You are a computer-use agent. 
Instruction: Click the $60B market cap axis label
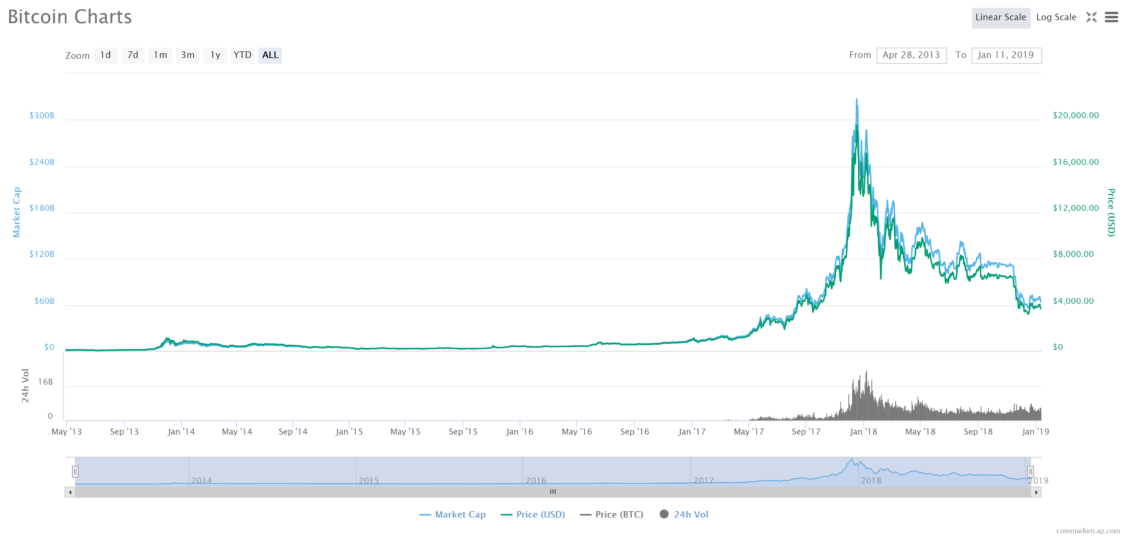click(44, 302)
